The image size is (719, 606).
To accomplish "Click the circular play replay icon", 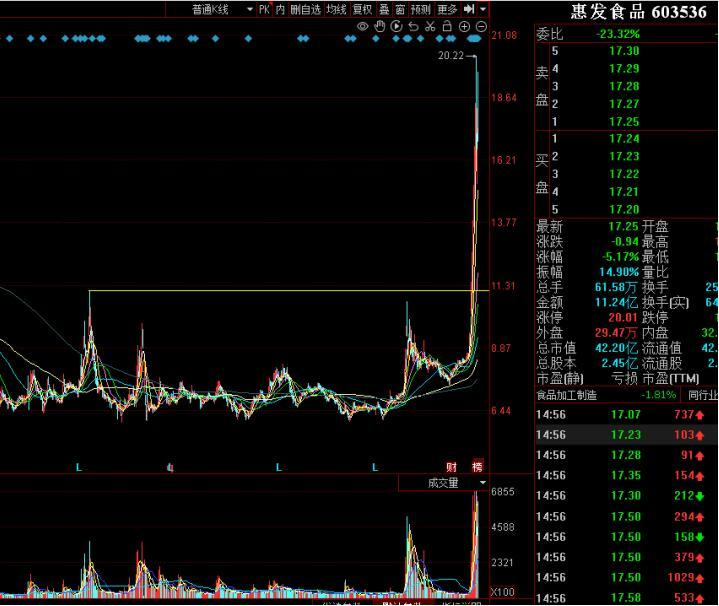I will (396, 26).
